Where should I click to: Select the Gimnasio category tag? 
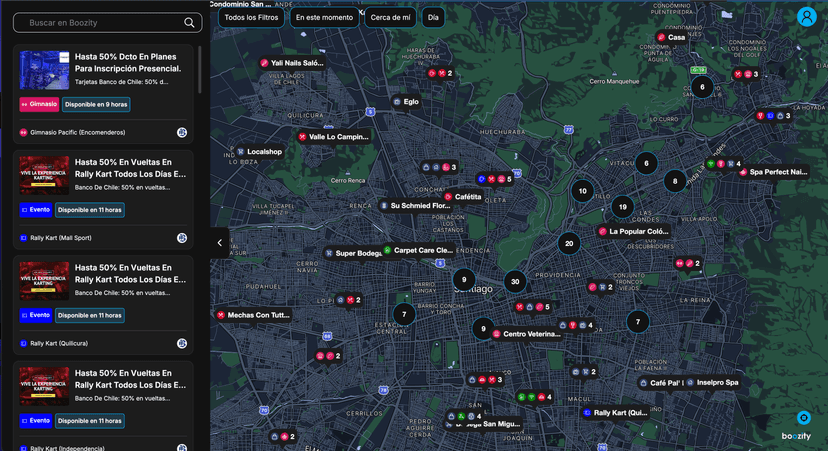39,104
